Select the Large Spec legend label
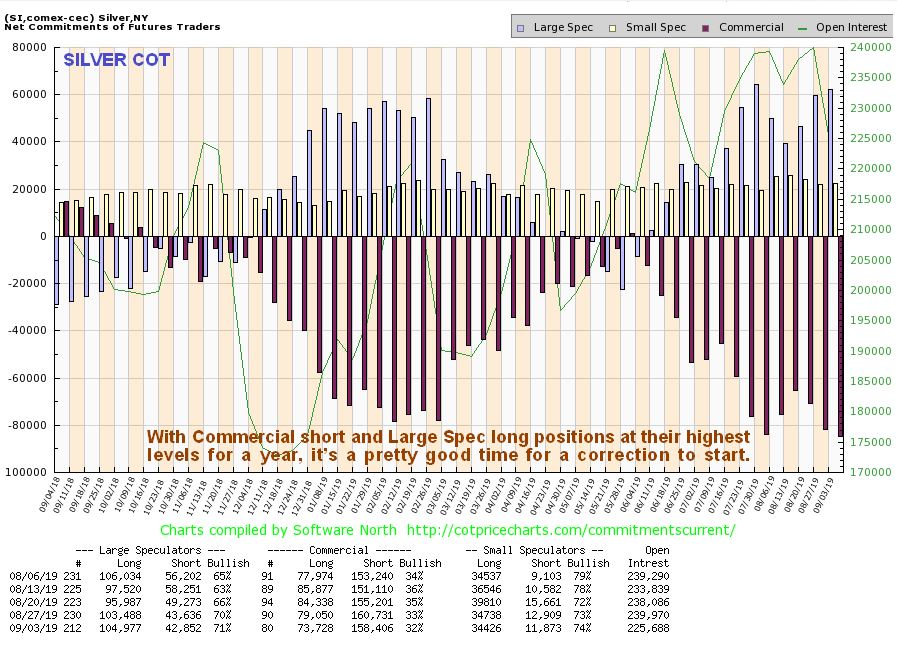The height and width of the screenshot is (646, 897). coord(563,27)
